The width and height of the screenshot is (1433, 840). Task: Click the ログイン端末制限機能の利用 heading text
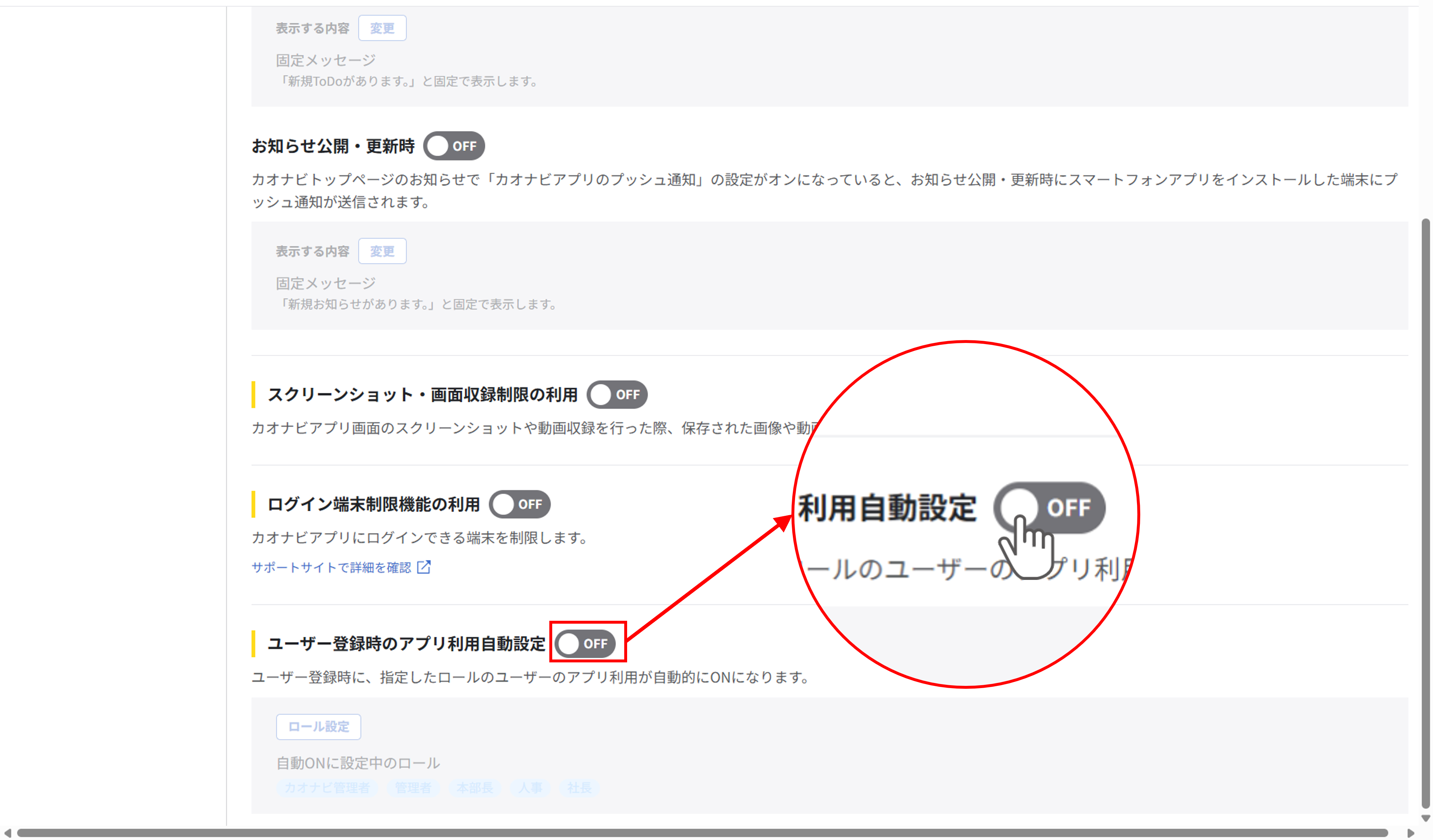373,504
